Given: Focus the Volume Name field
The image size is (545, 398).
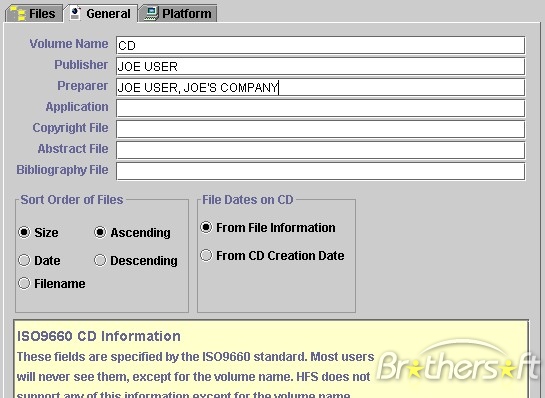Looking at the screenshot, I should (320, 46).
